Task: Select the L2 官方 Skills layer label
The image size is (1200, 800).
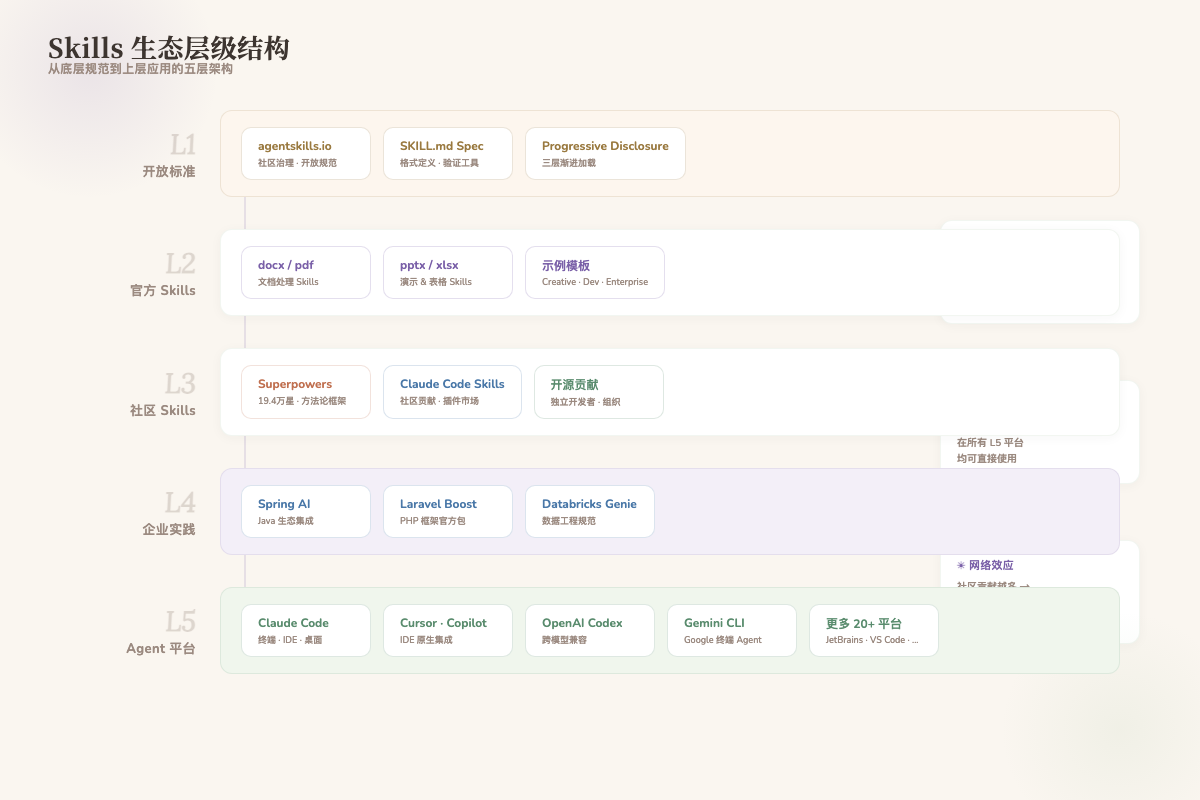Action: pyautogui.click(x=163, y=273)
